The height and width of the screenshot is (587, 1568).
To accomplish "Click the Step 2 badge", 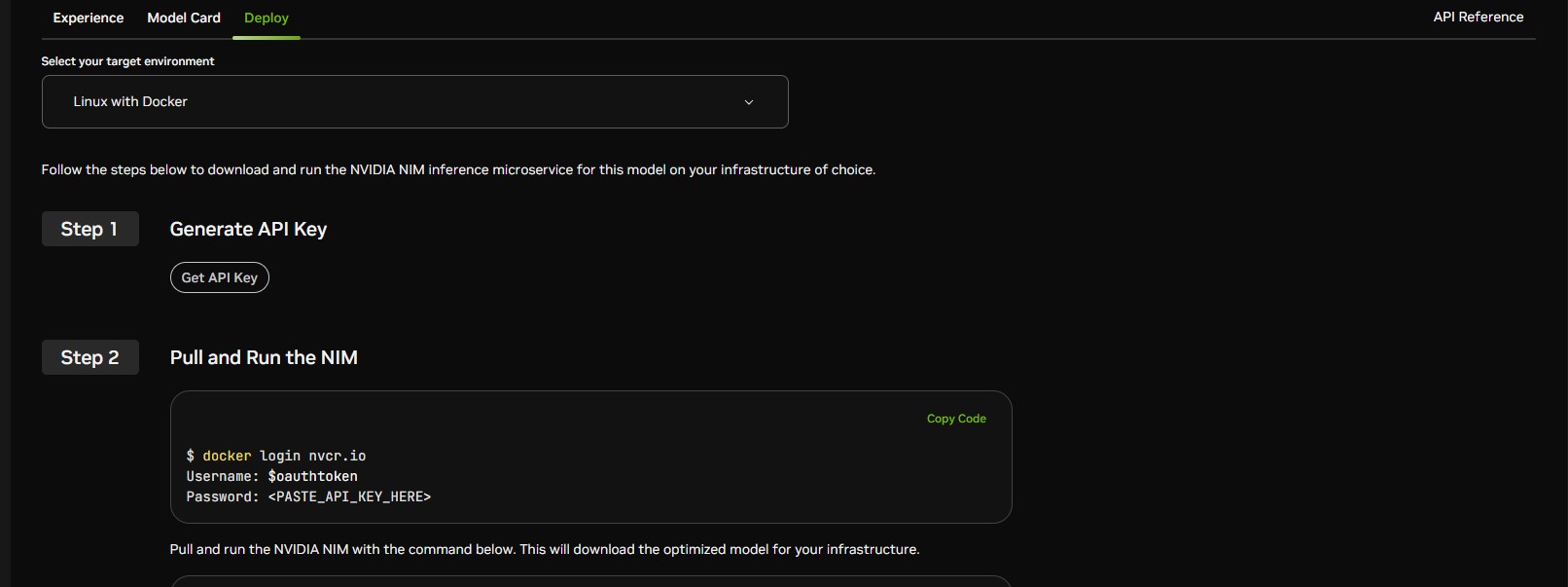I will tap(90, 357).
